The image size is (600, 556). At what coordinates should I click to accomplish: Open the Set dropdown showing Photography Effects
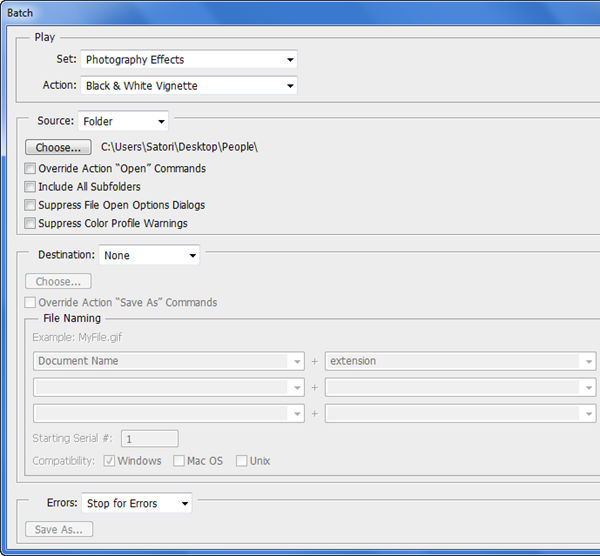189,60
